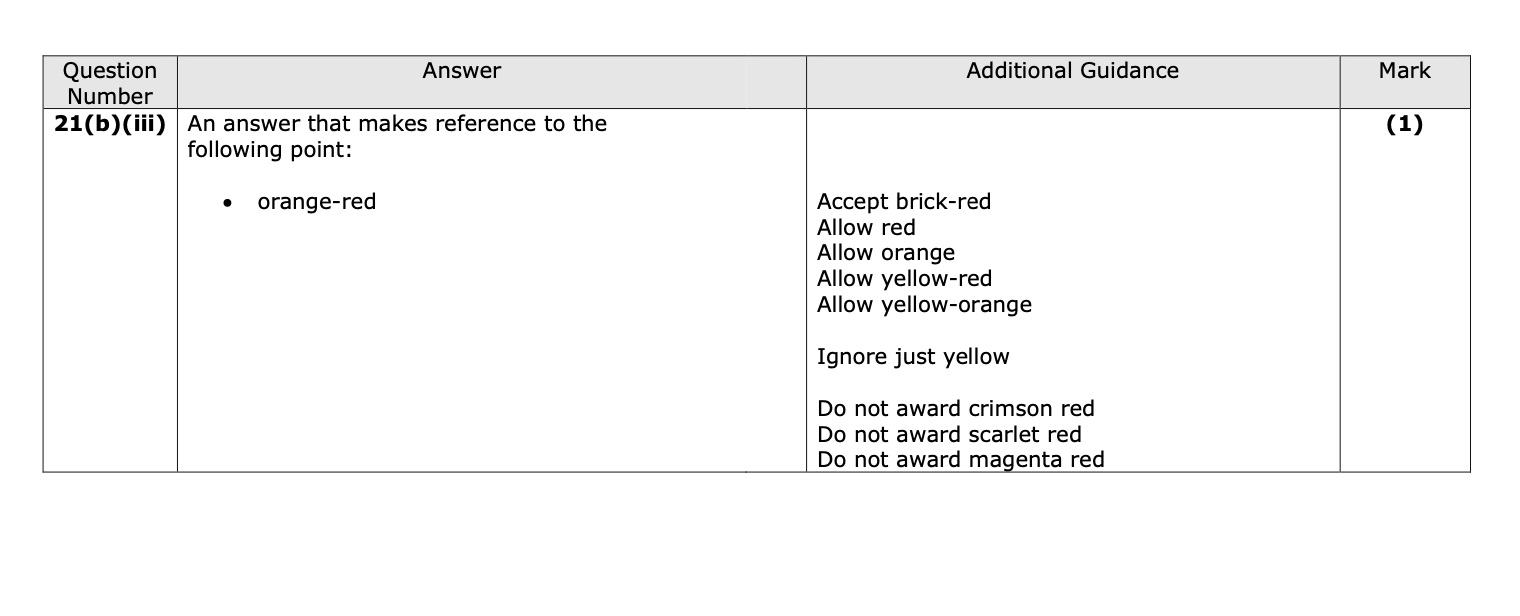Click the 'Allow red' guidance line

866,228
